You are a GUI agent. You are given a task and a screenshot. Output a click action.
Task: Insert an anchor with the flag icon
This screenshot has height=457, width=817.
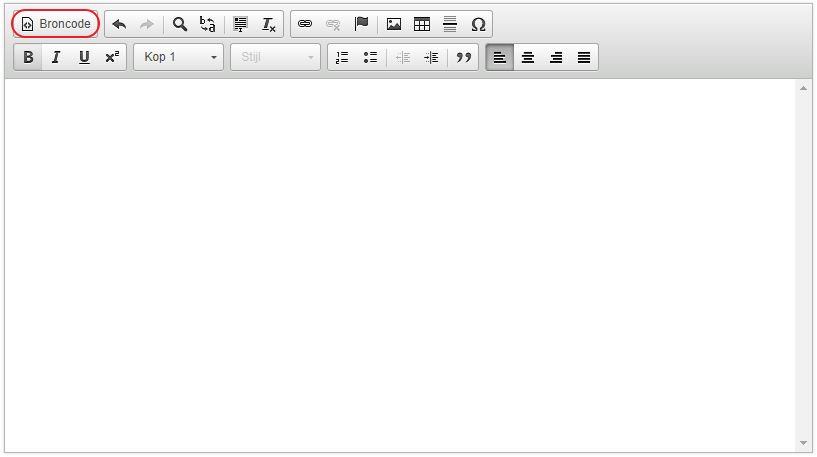tap(361, 24)
